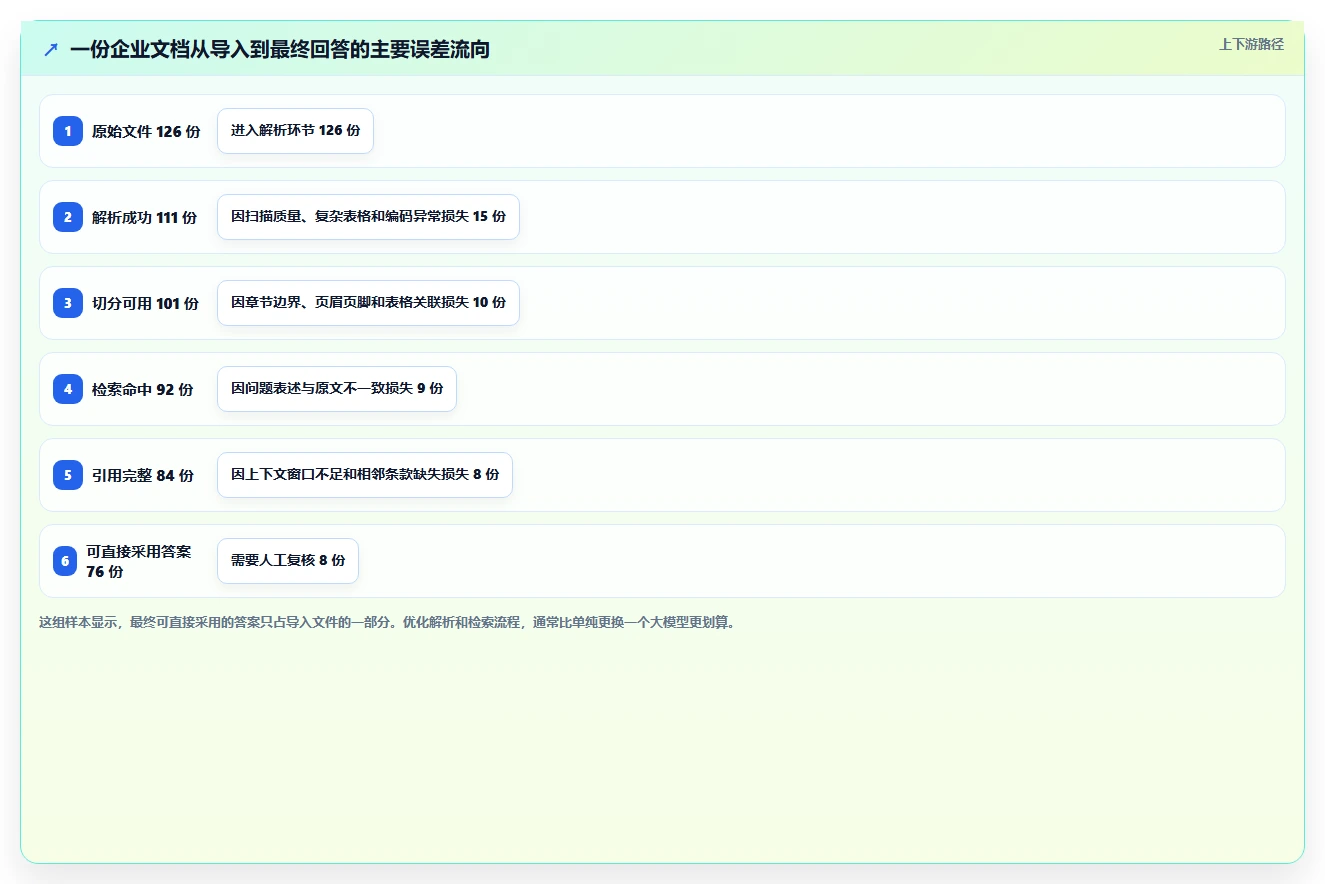1325x884 pixels.
Task: Click step badge number 6
Action: 65,561
